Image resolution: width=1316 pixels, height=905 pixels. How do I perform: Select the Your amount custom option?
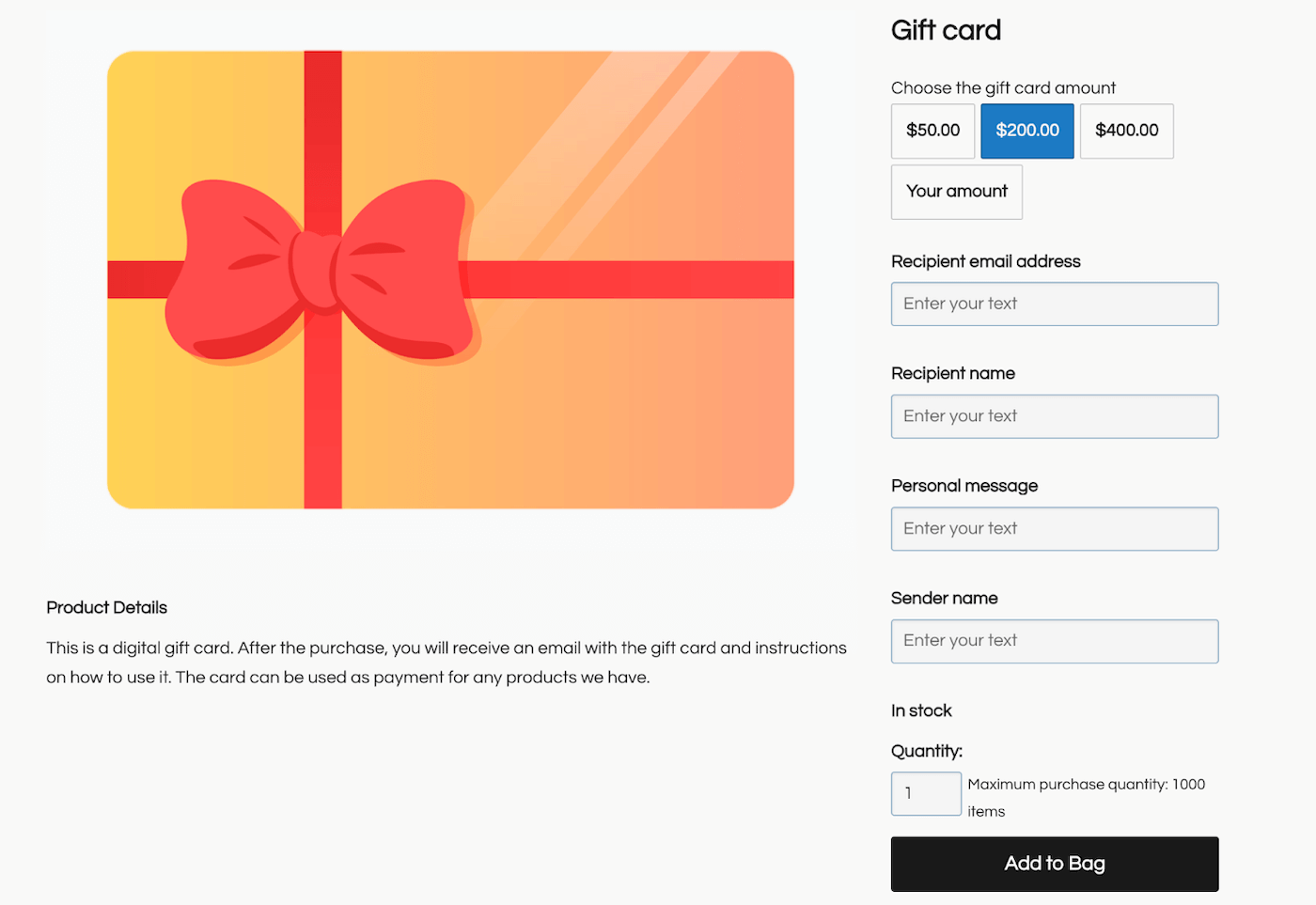click(956, 192)
